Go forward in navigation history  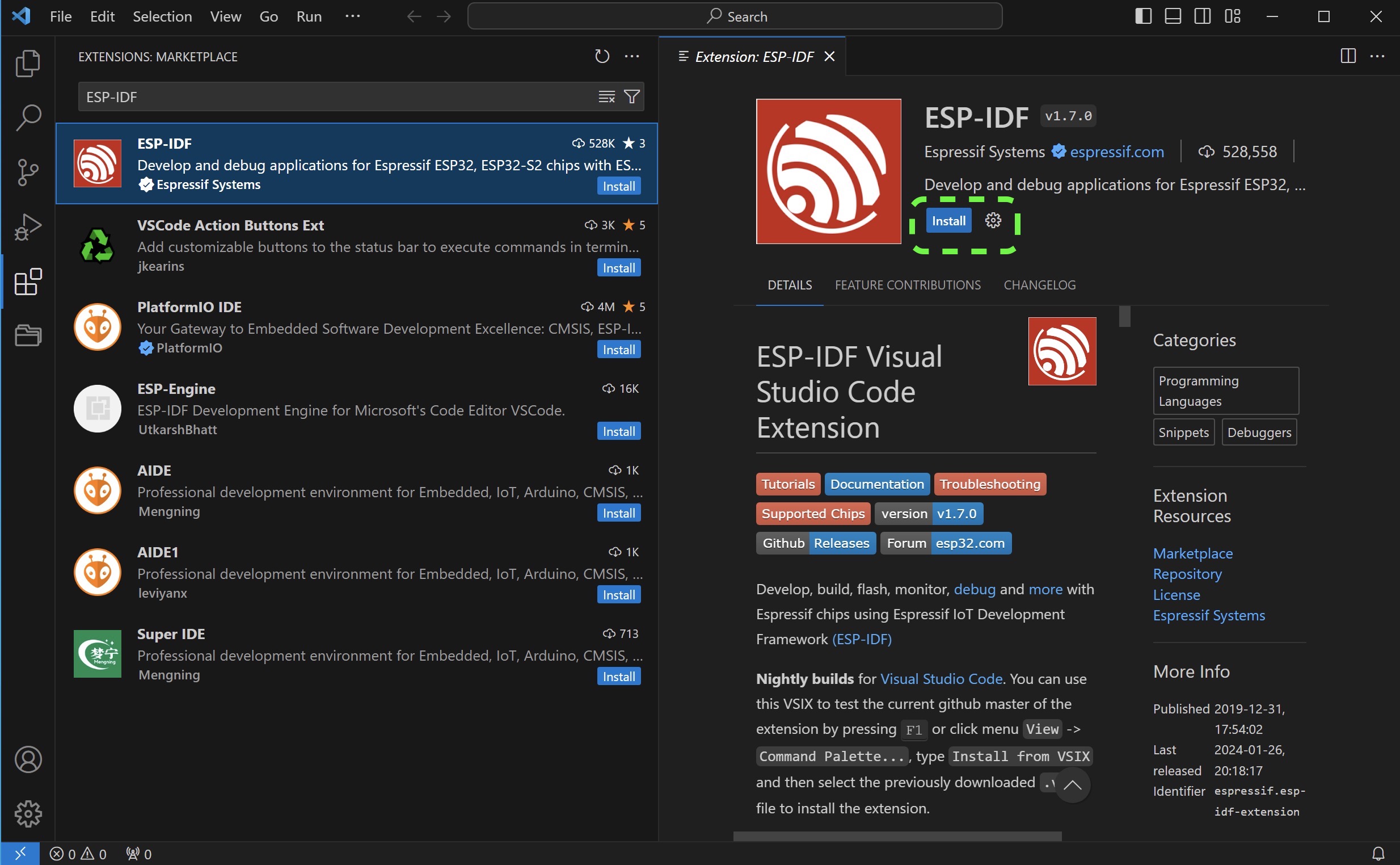click(444, 16)
